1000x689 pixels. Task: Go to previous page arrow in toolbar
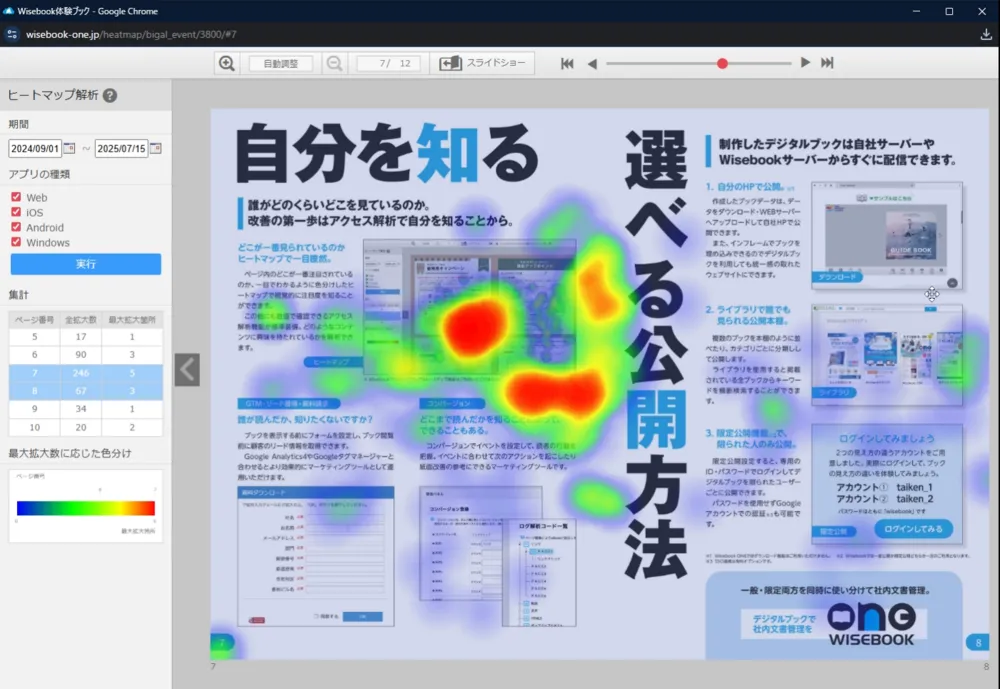click(592, 64)
